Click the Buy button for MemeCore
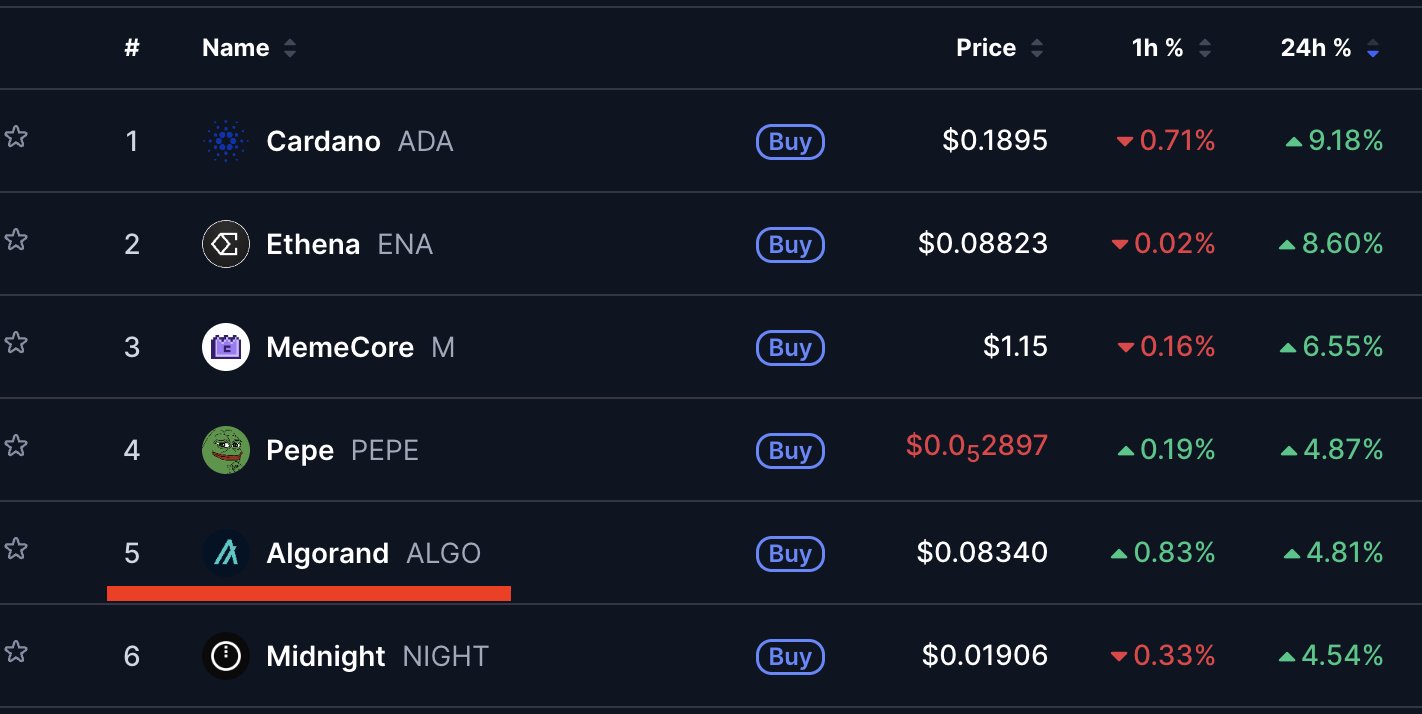This screenshot has width=1422, height=714. [790, 348]
